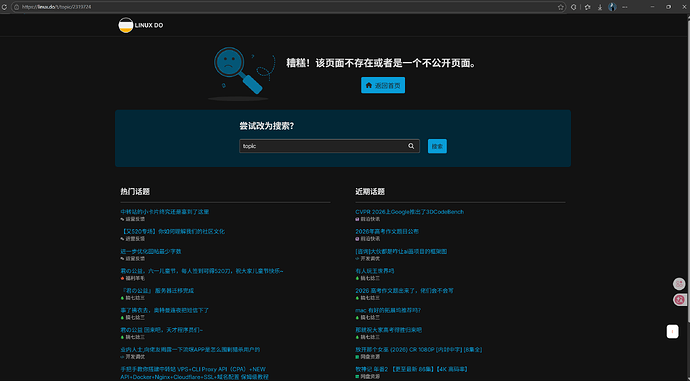690x381 pixels.
Task: Open 'mac 有好的拓展坞推荐吗?' topic
Action: 388,310
